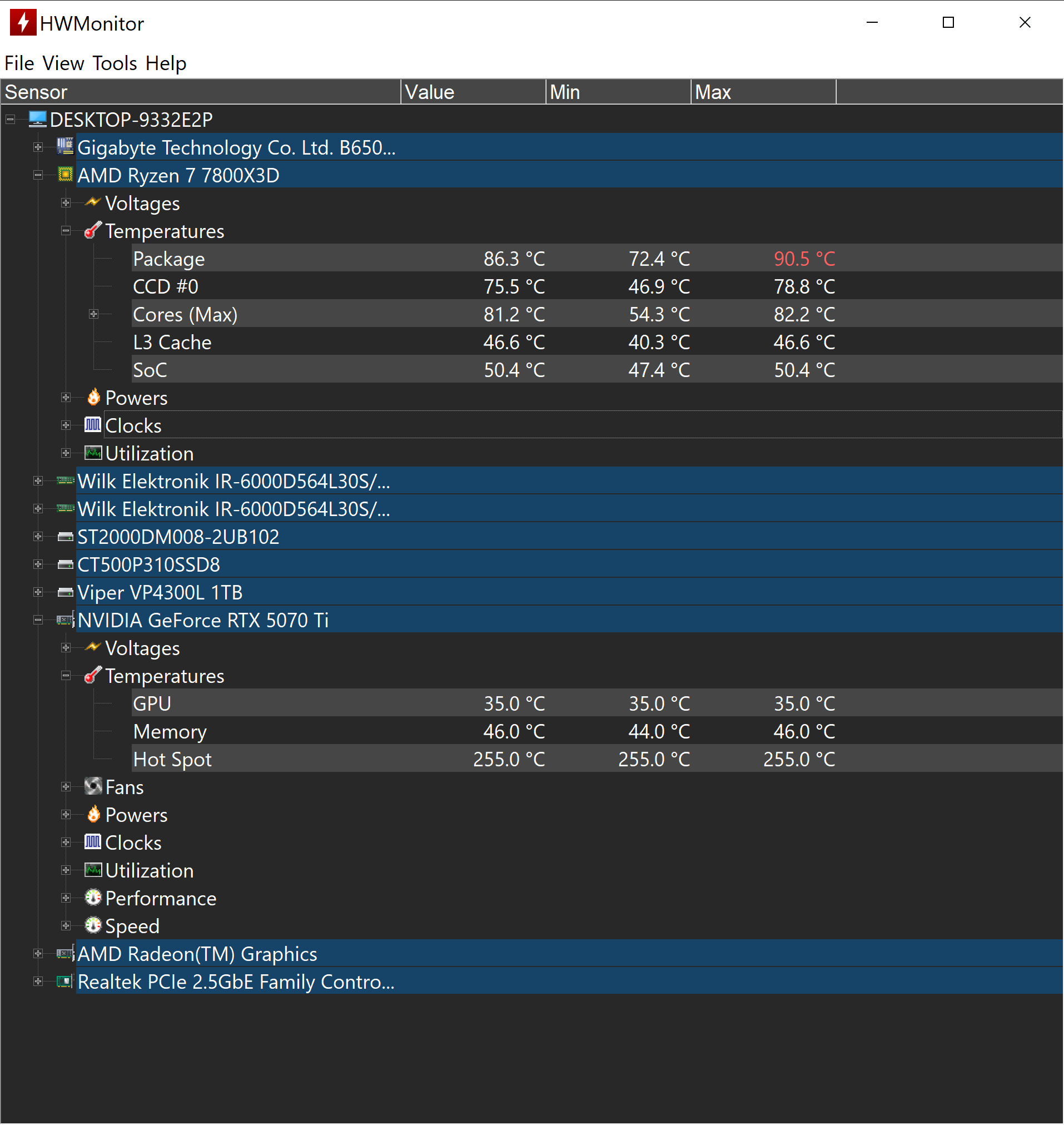Click the Fans icon under NVIDIA GeForce
This screenshot has height=1125, width=1064.
(93, 786)
